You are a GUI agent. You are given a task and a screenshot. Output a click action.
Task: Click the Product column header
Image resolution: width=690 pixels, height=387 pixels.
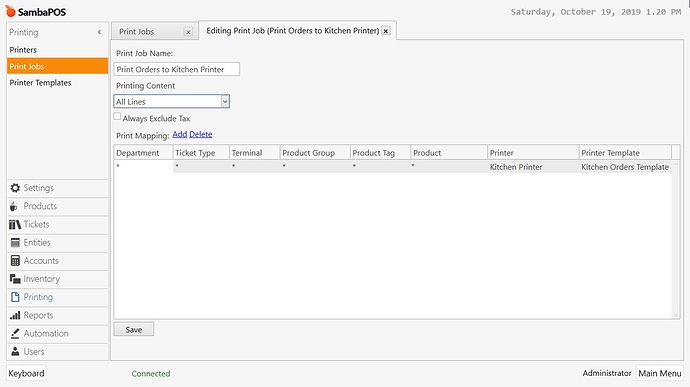point(449,153)
